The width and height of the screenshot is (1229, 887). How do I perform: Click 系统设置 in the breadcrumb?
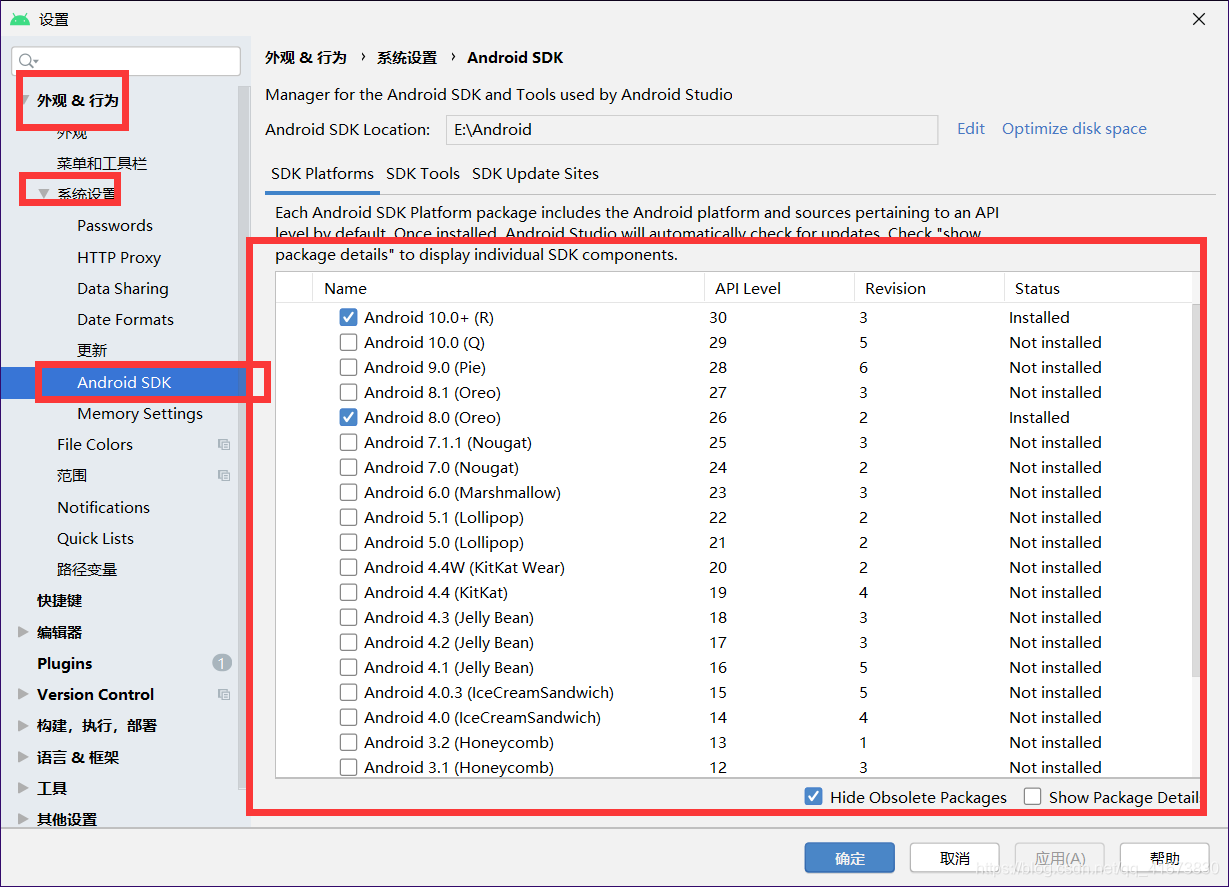pyautogui.click(x=407, y=58)
